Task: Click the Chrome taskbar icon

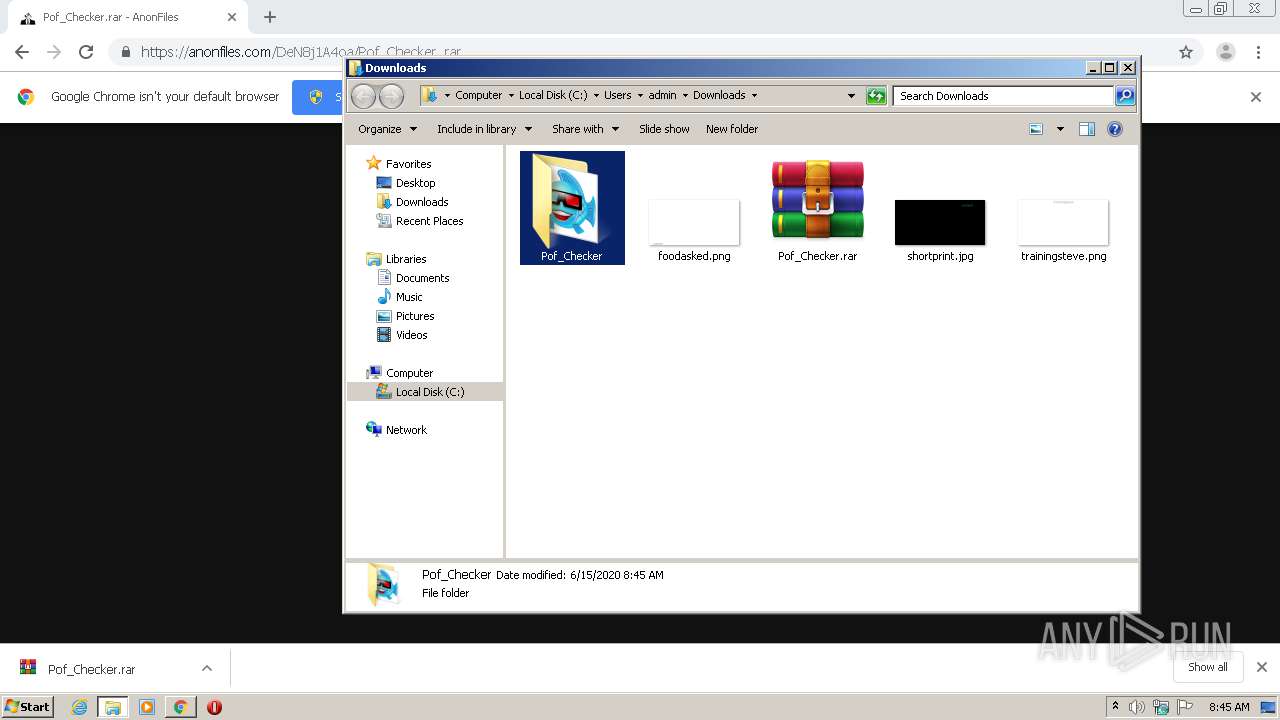Action: click(180, 707)
